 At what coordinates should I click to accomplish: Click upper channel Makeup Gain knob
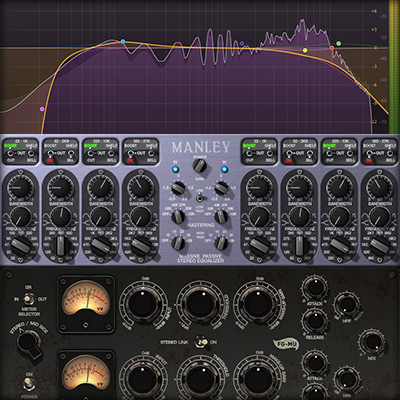point(258,303)
